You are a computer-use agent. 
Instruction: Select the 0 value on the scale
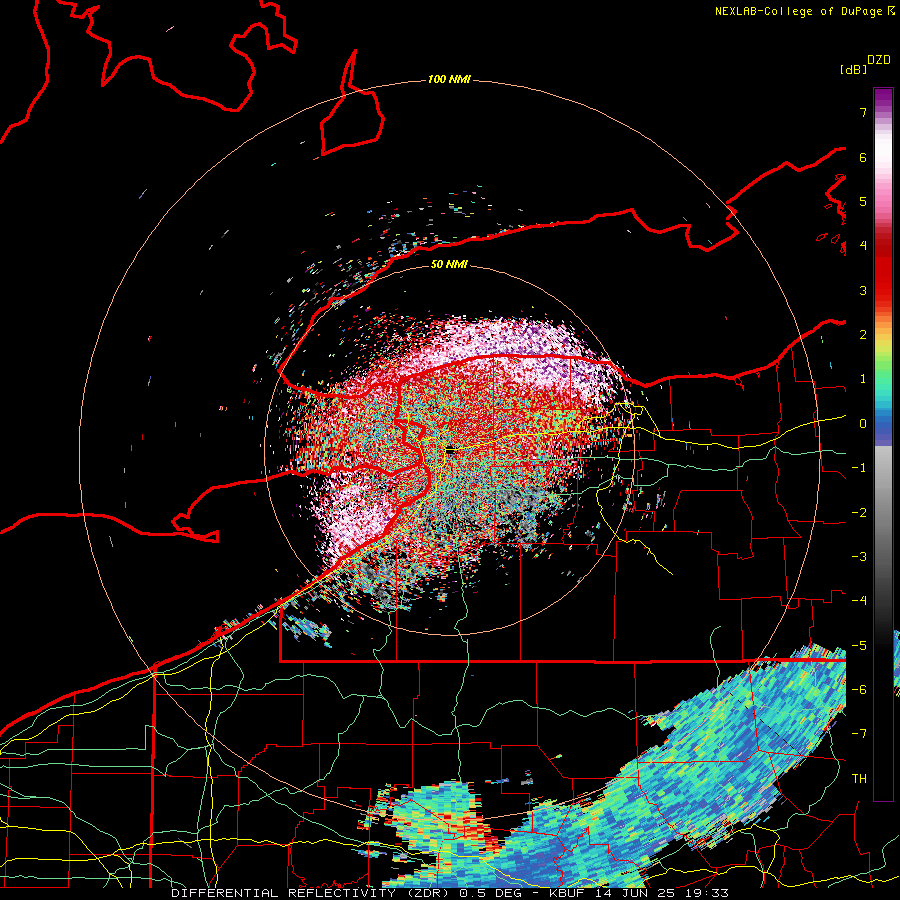click(x=863, y=424)
